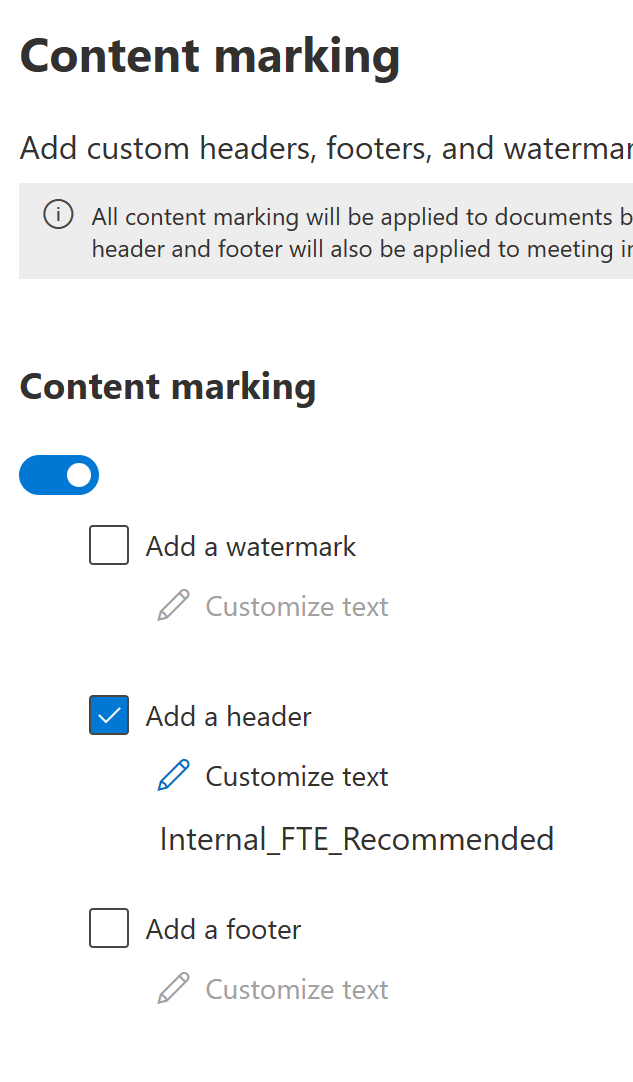Turn off the Content marking toggle switch
This screenshot has width=633, height=1082.
coord(59,475)
